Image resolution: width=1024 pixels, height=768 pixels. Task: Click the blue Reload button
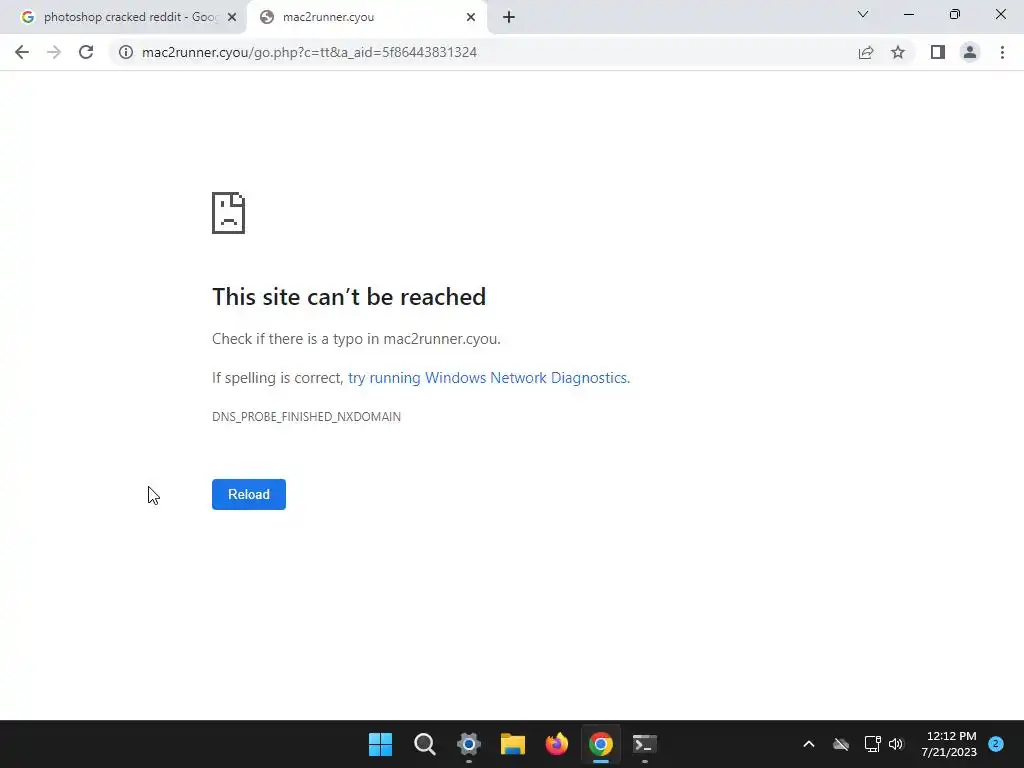[x=249, y=494]
